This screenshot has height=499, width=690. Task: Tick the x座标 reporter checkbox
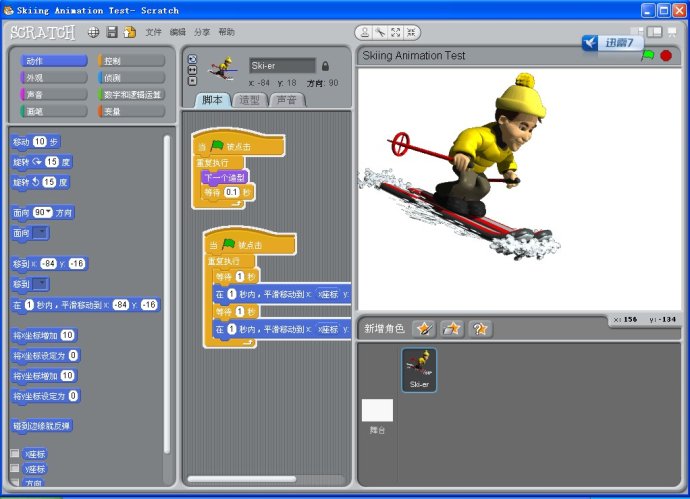pyautogui.click(x=15, y=453)
